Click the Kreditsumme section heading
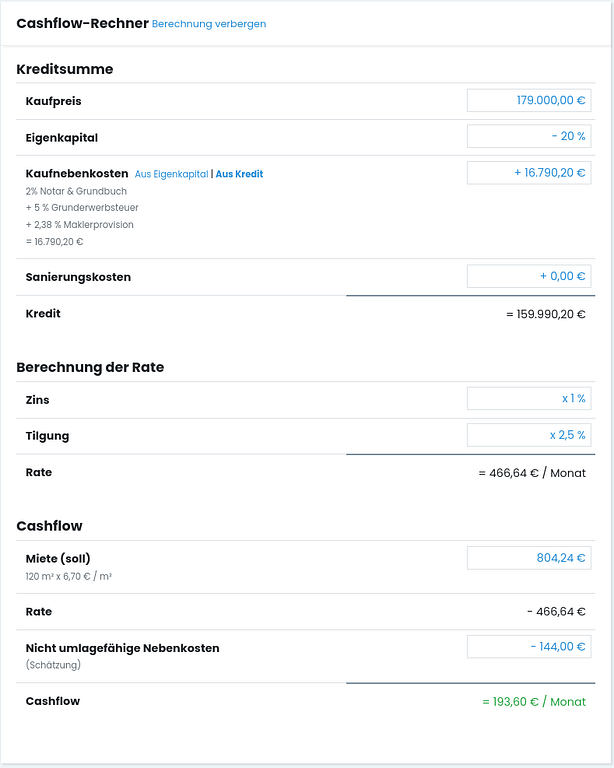614x768 pixels. [65, 69]
